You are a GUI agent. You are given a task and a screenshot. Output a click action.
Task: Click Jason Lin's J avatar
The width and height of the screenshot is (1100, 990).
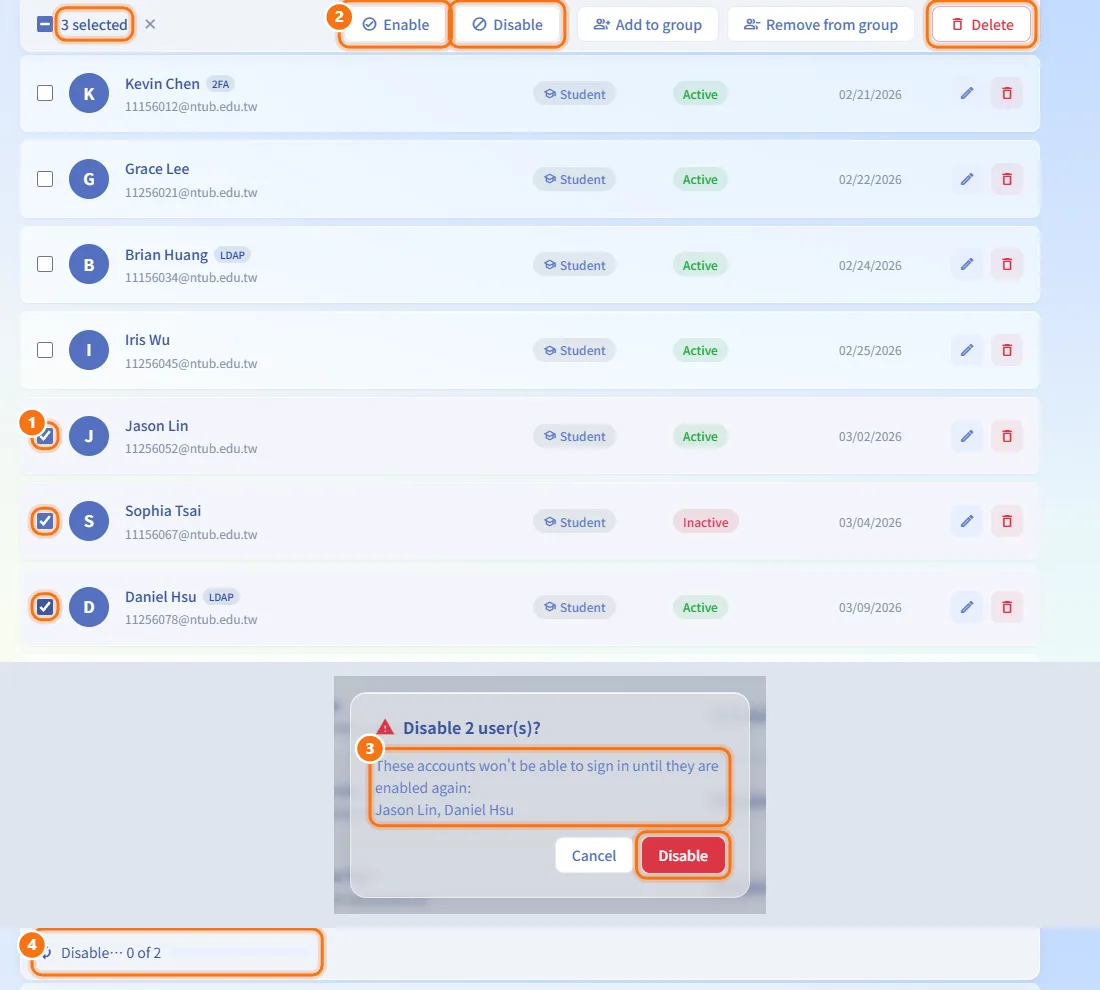(89, 436)
